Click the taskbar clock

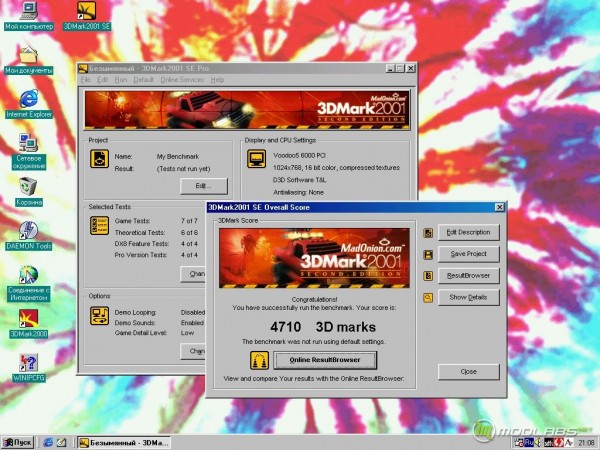click(586, 443)
